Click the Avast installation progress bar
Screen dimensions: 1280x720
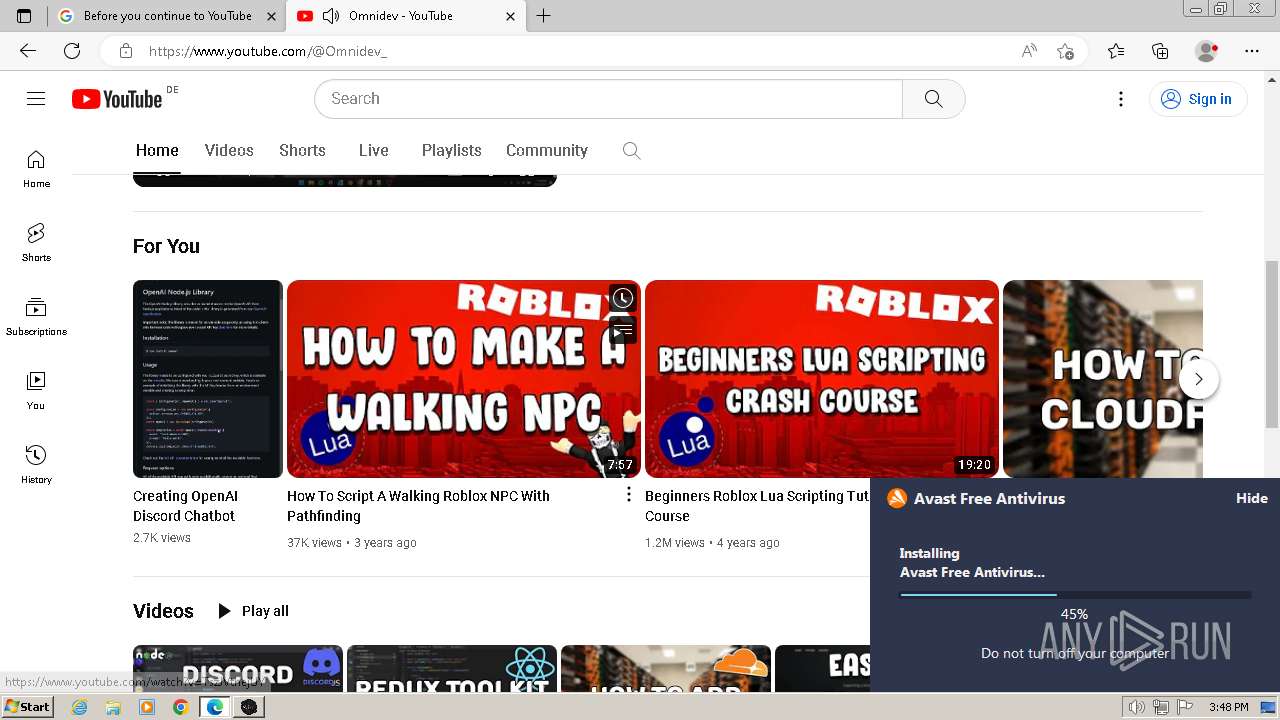click(1075, 595)
